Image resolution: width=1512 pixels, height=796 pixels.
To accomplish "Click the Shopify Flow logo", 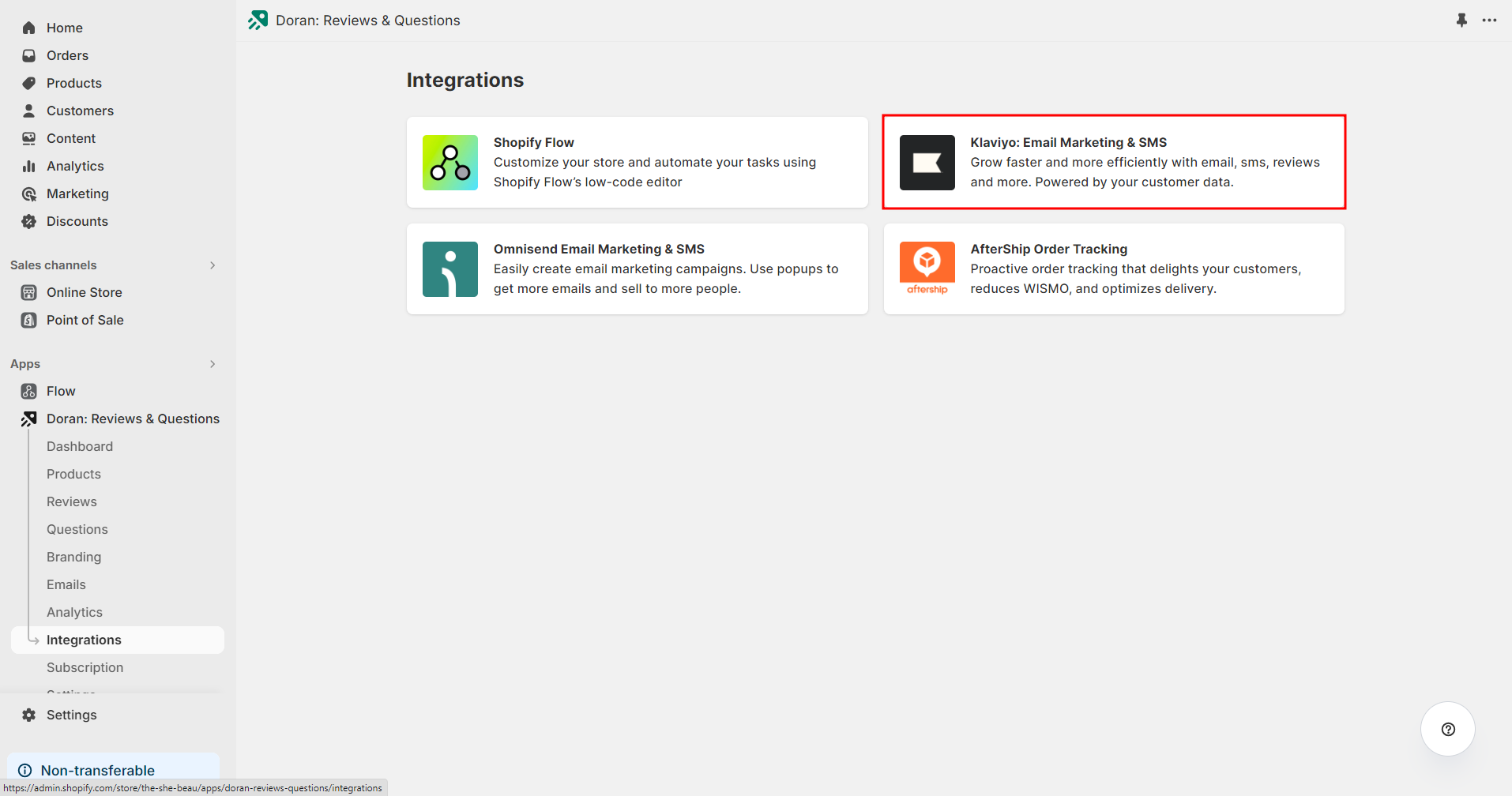I will click(450, 163).
